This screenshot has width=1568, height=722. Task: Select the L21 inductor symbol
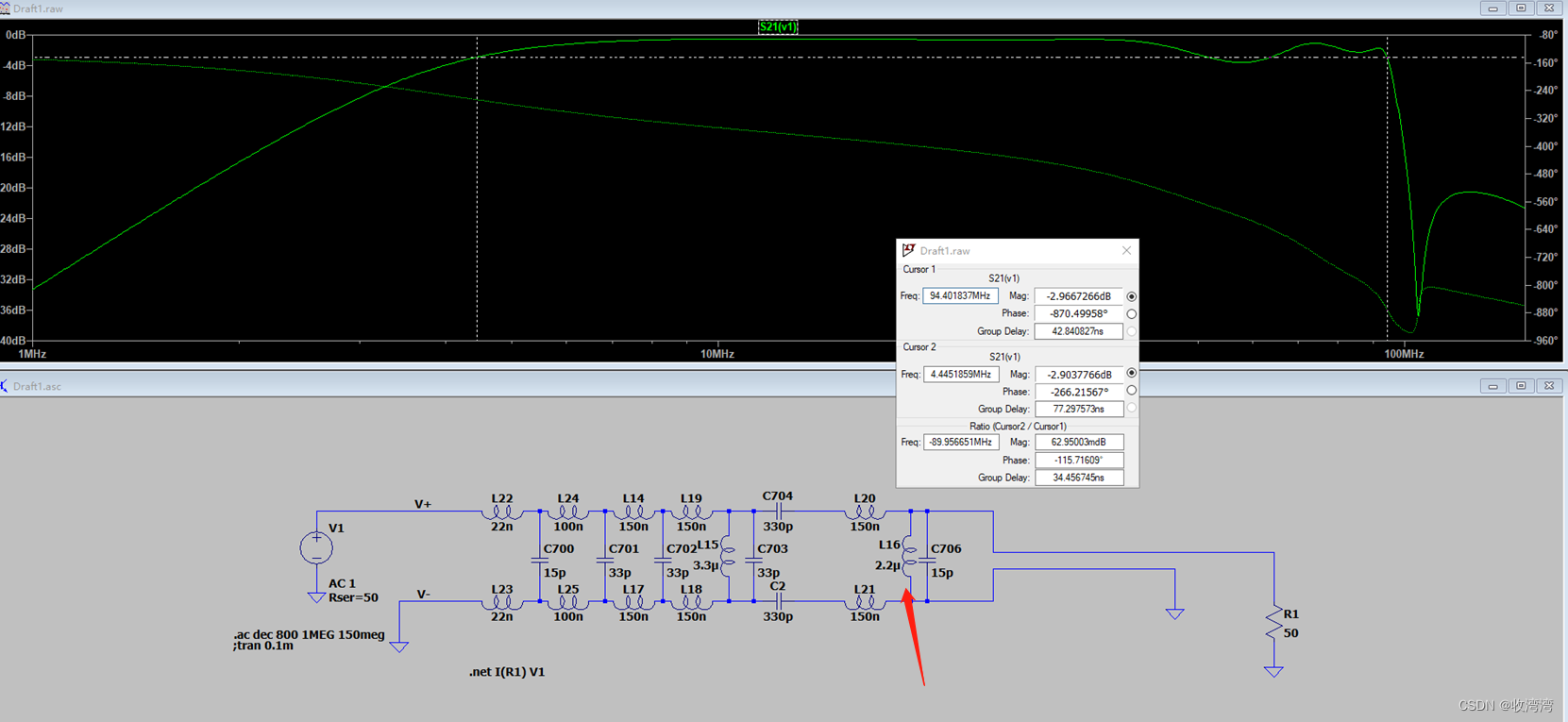tap(865, 602)
